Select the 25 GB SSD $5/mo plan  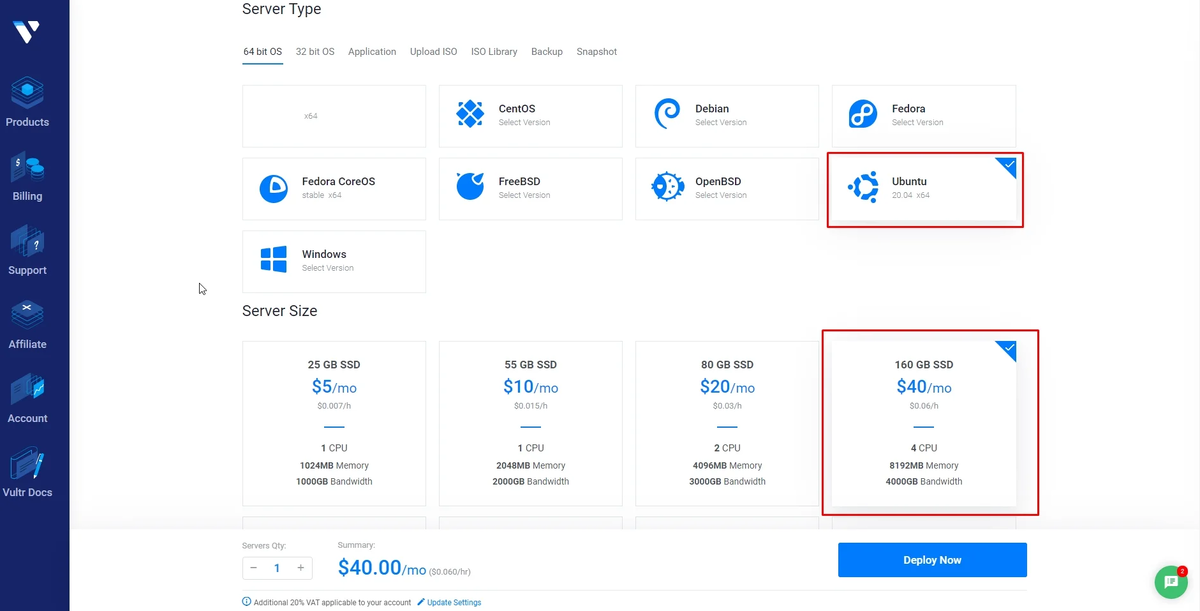(334, 423)
